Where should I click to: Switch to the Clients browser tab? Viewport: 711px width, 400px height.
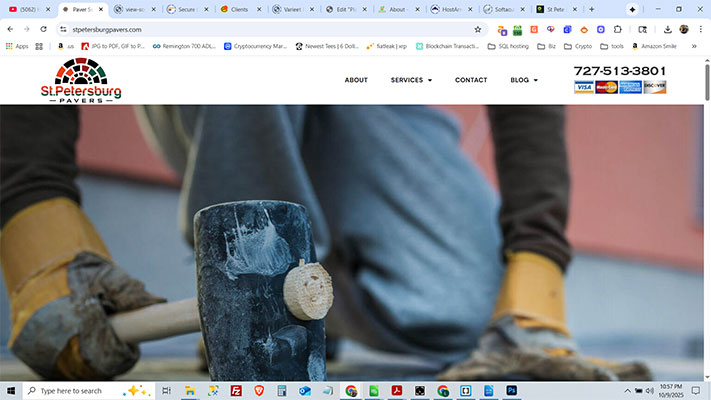tap(239, 9)
